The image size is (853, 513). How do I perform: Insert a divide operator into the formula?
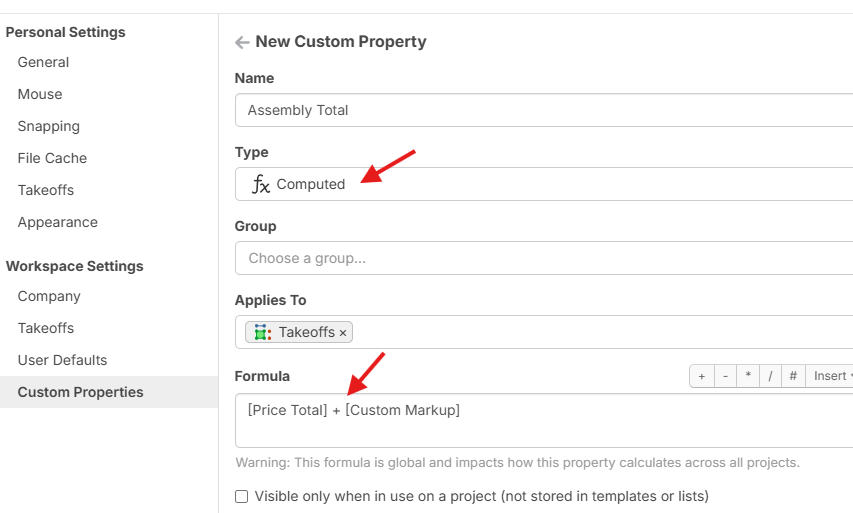[770, 376]
